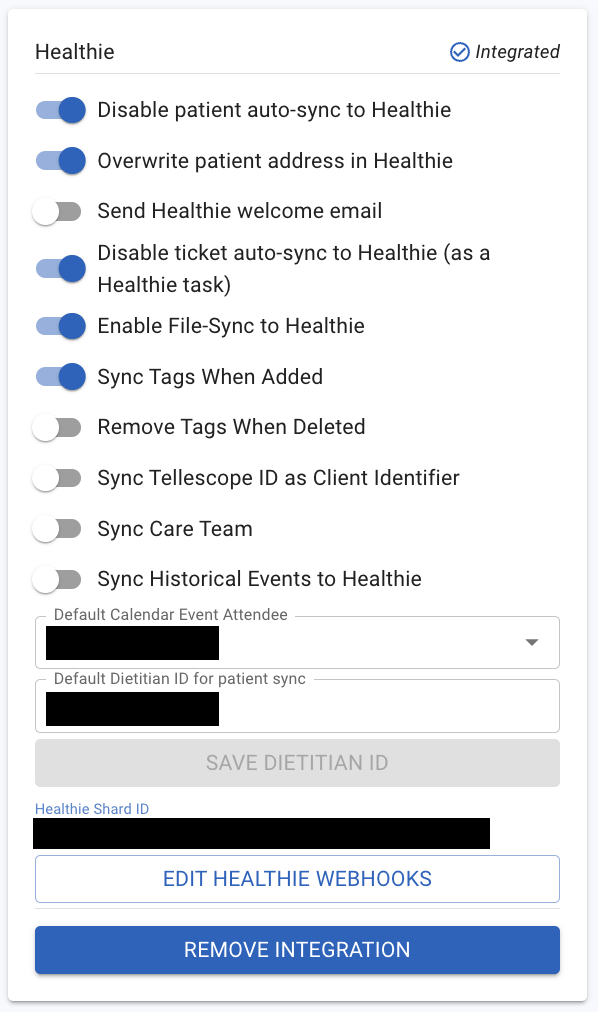The height and width of the screenshot is (1012, 598).
Task: Toggle Overwrite patient address in Healthie
Action: 60,161
